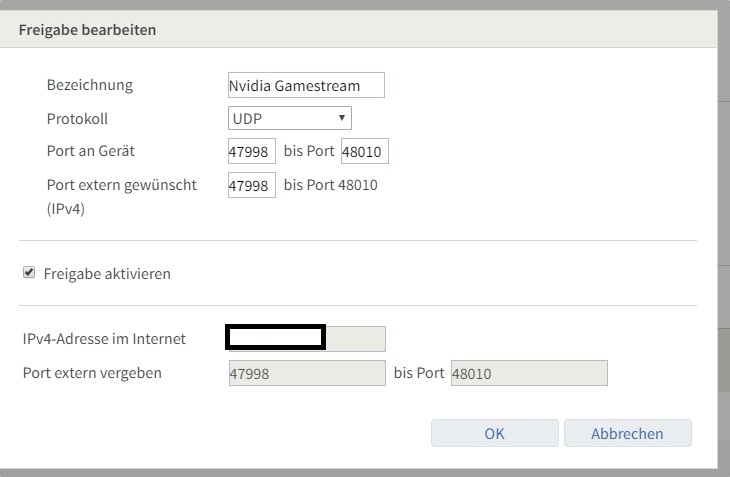The height and width of the screenshot is (477, 730).
Task: Click the IPv4-Adresse im Internet label
Action: tap(104, 339)
